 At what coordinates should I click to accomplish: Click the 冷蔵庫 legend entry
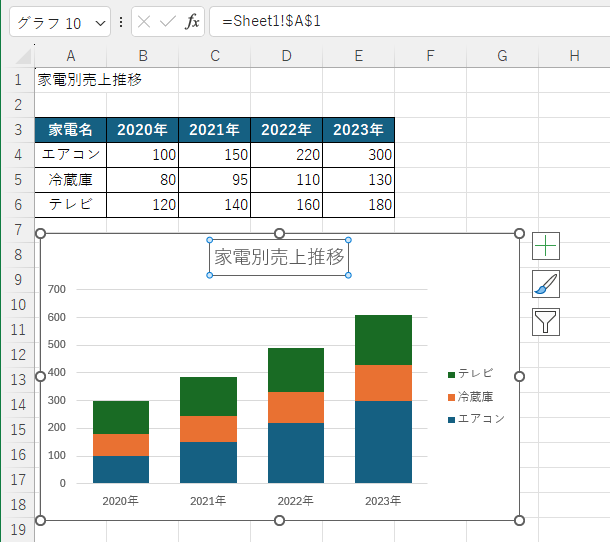click(x=475, y=397)
